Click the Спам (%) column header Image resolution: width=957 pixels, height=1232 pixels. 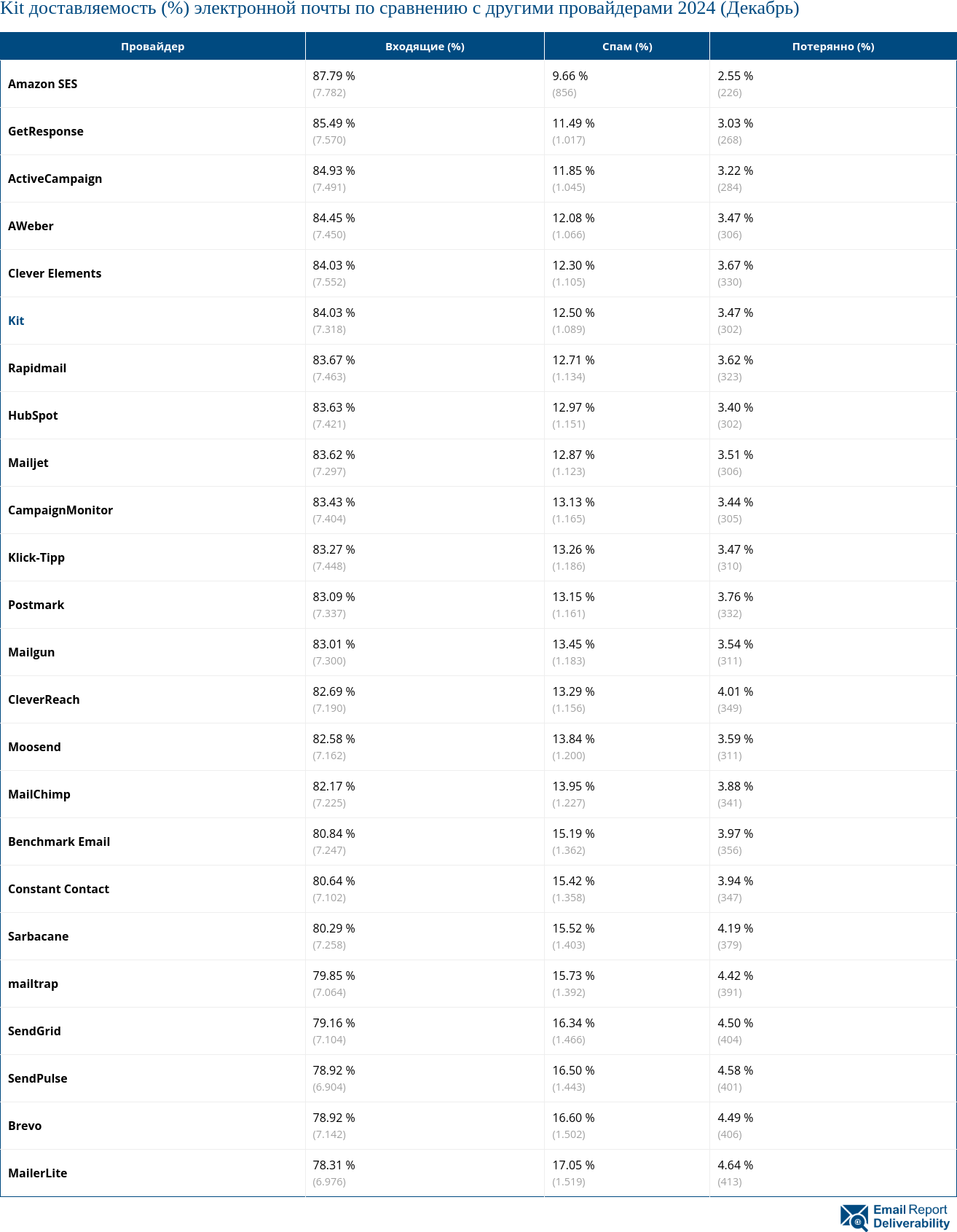[627, 47]
